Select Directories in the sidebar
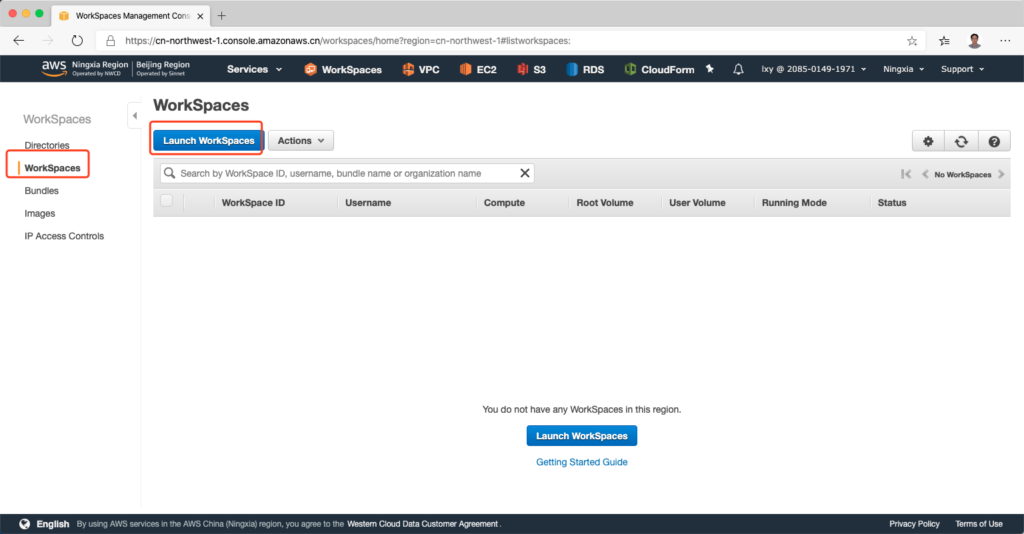The width and height of the screenshot is (1024, 534). pyautogui.click(x=47, y=146)
